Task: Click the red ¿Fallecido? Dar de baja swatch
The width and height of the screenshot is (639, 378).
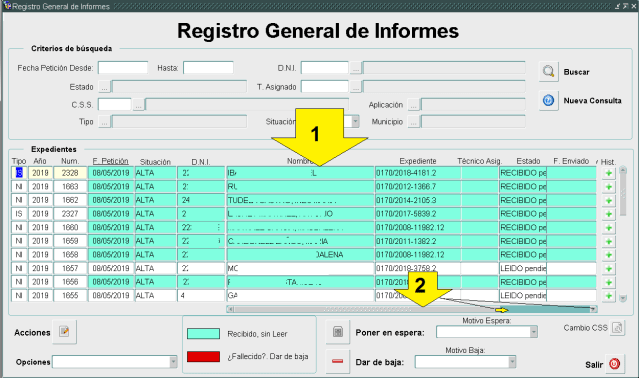Action: (203, 356)
